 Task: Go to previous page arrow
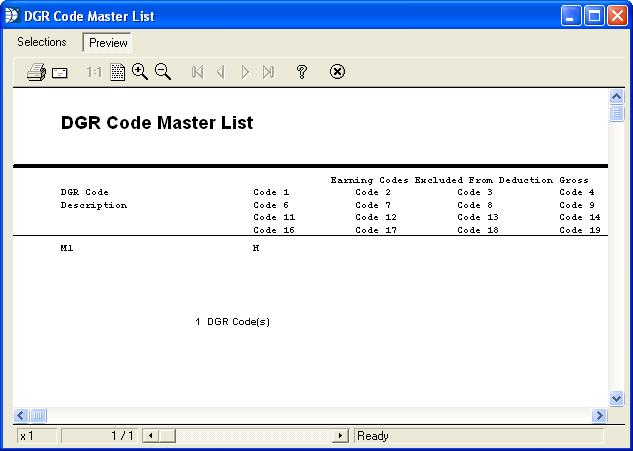tap(221, 72)
